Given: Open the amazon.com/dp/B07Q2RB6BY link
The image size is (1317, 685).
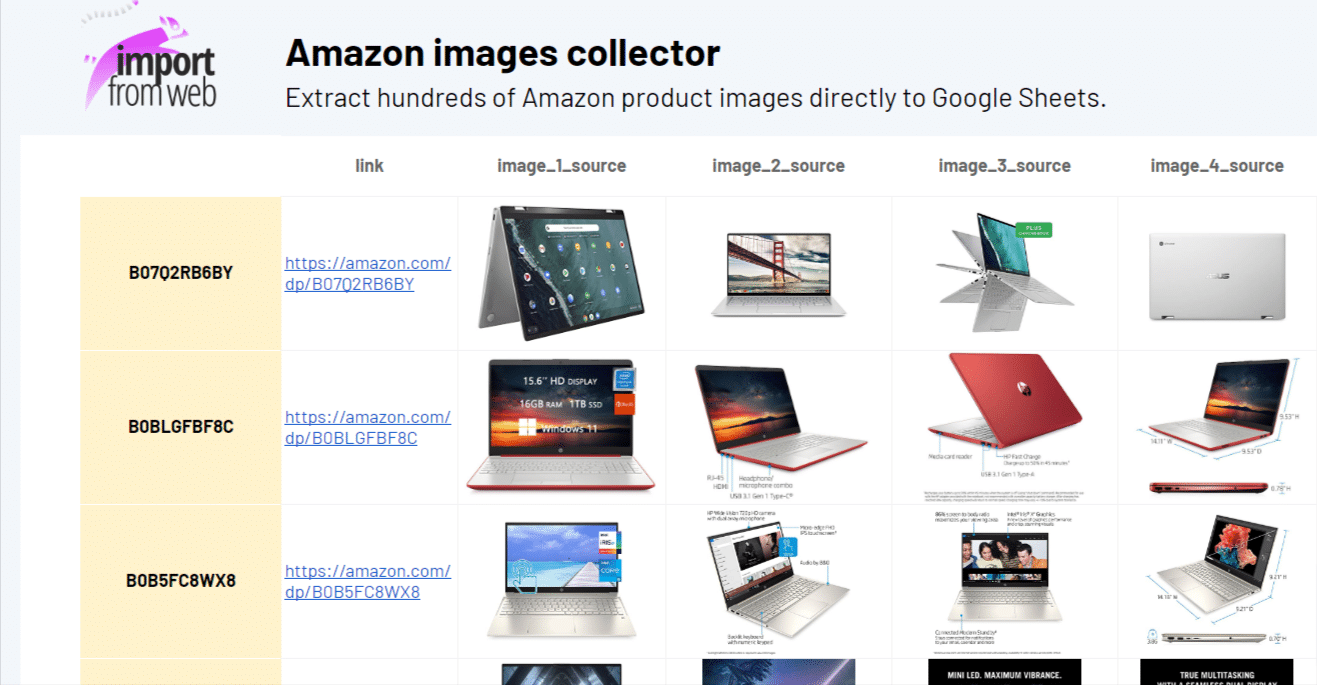Looking at the screenshot, I should click(x=368, y=274).
